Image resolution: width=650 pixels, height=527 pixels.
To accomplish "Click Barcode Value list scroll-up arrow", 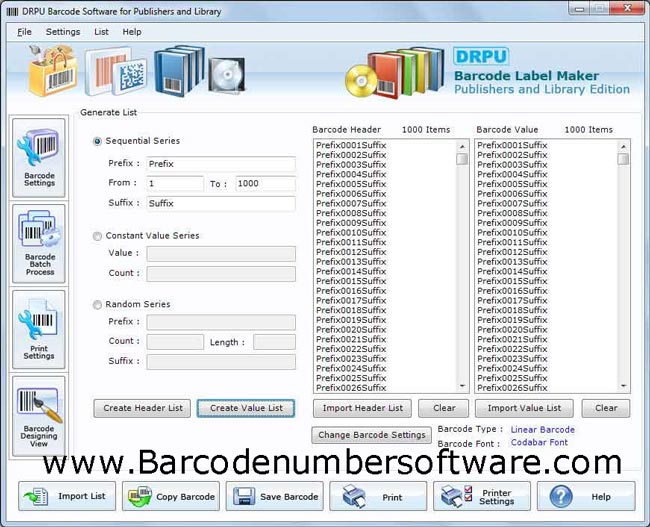I will 623,146.
